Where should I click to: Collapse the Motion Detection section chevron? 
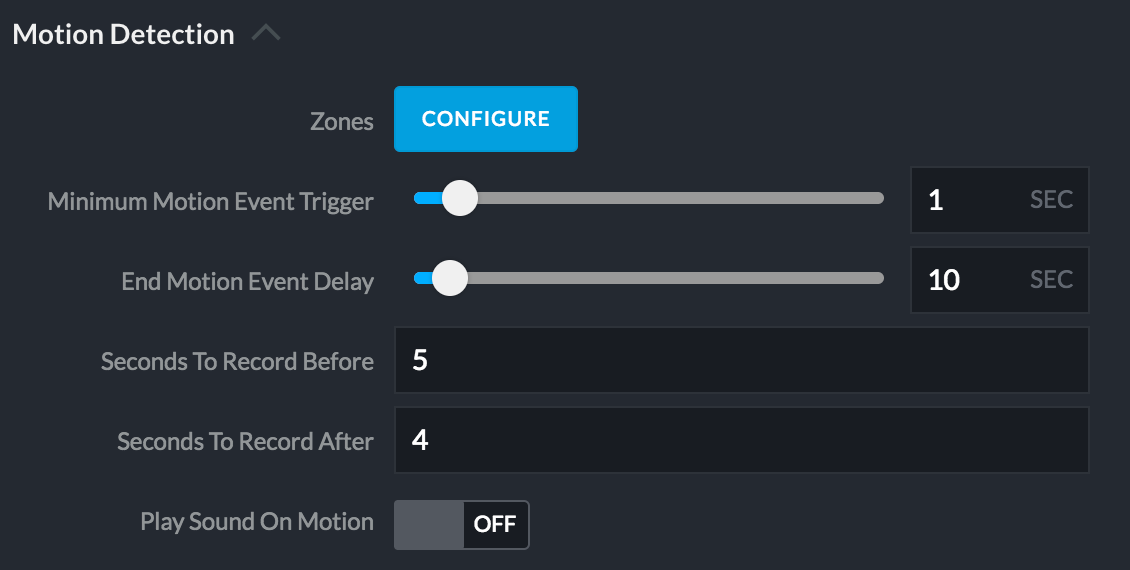coord(266,34)
